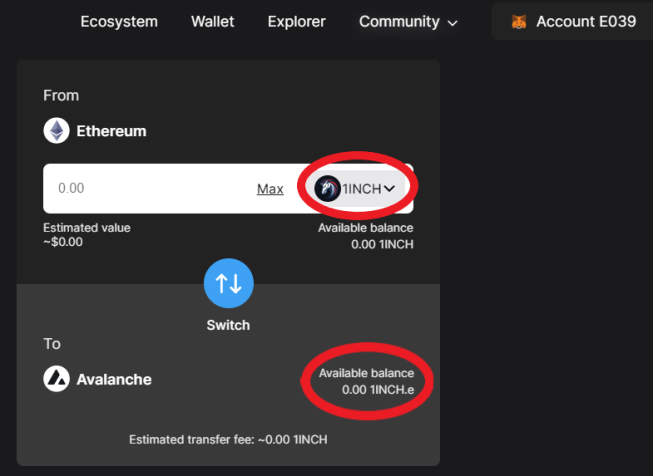653x476 pixels.
Task: Click the Ethereum source chain label
Action: pyautogui.click(x=111, y=131)
